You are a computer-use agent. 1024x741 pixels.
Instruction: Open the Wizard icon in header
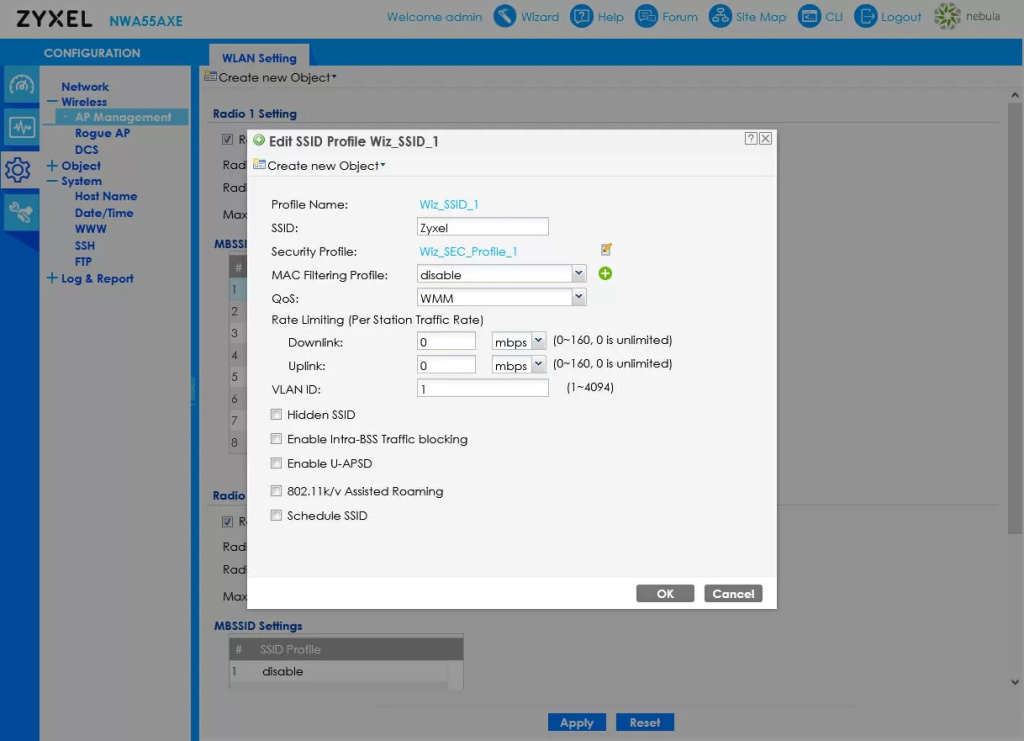506,16
